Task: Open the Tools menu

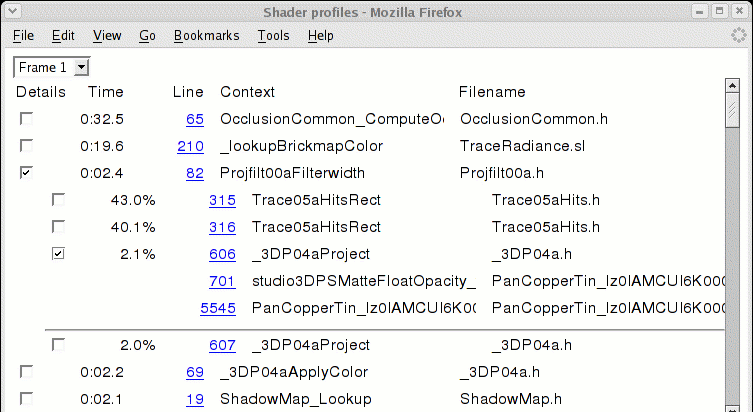Action: click(273, 35)
